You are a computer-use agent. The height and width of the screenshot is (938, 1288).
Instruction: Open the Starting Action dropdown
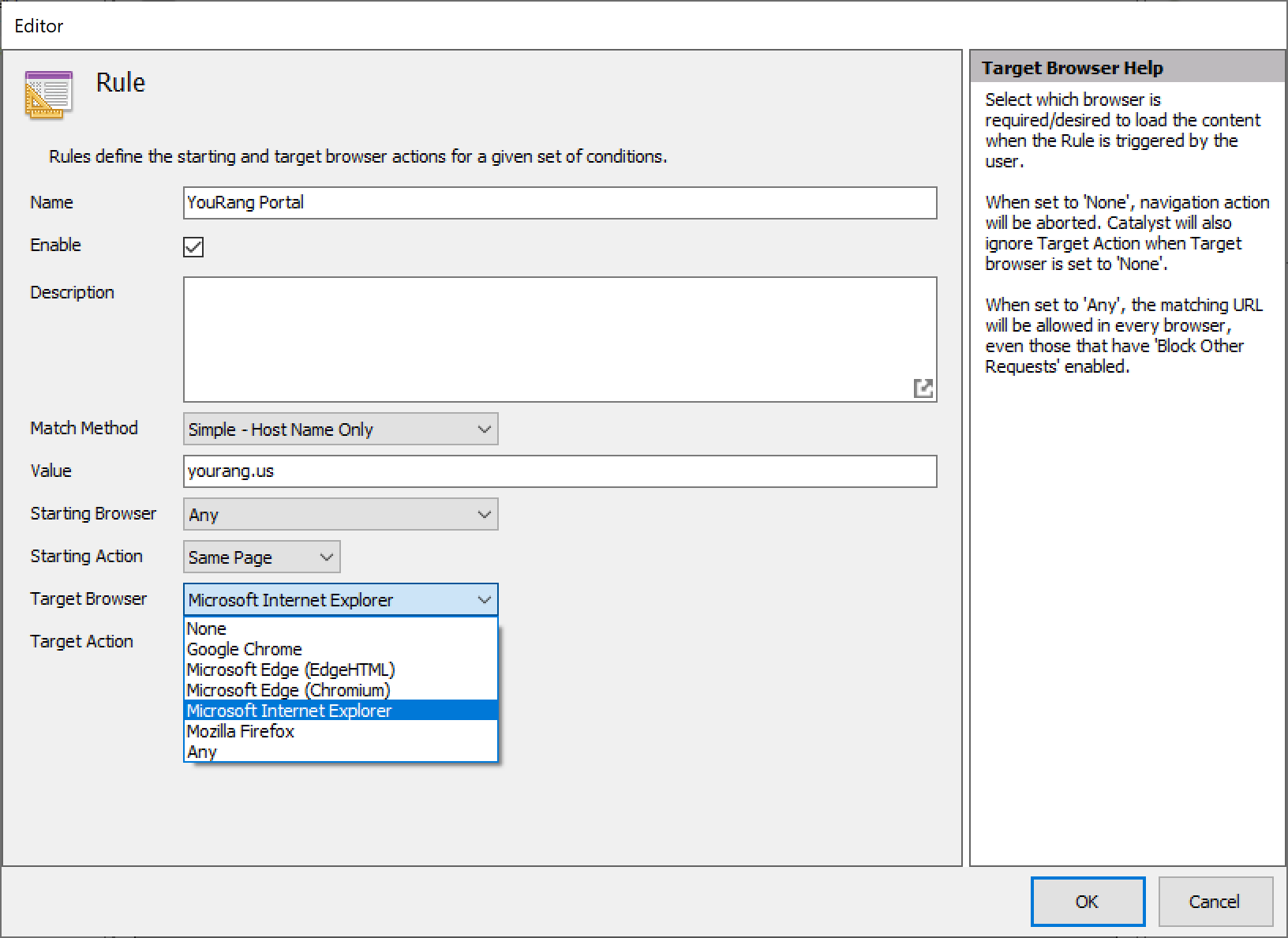tap(261, 557)
